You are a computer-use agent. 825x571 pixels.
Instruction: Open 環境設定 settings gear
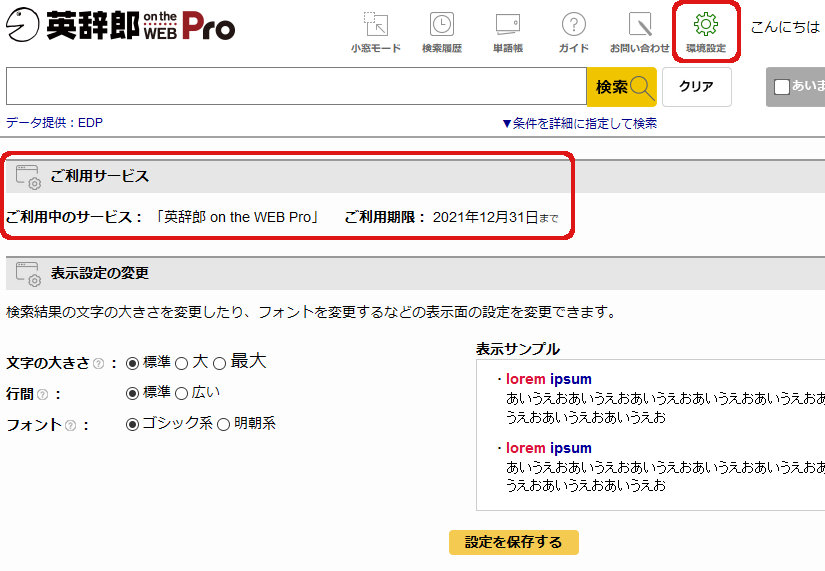(x=706, y=33)
